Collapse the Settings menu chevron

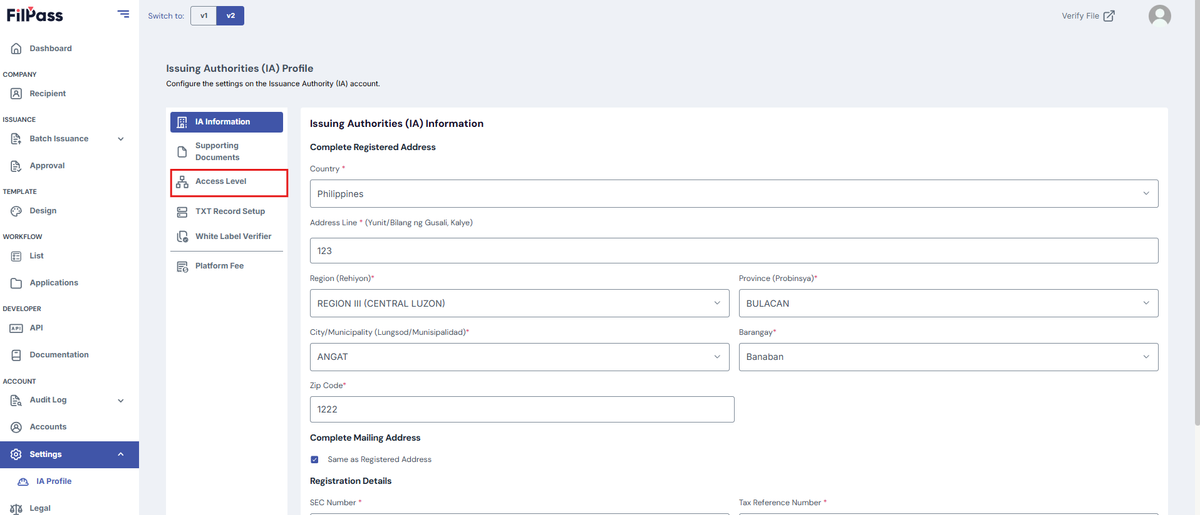121,454
